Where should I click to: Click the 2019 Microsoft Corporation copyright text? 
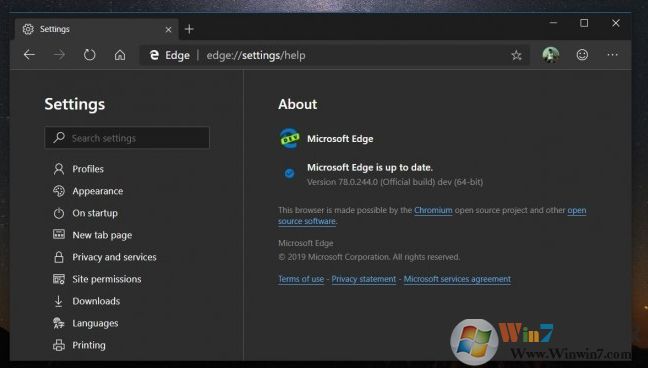tap(369, 257)
